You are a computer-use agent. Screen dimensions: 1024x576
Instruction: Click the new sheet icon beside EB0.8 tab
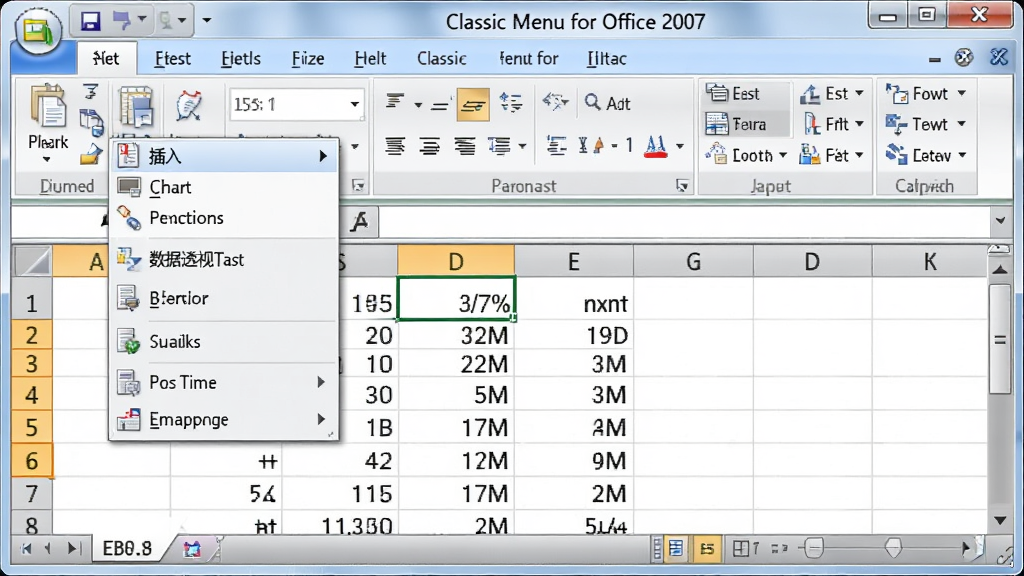[x=192, y=549]
